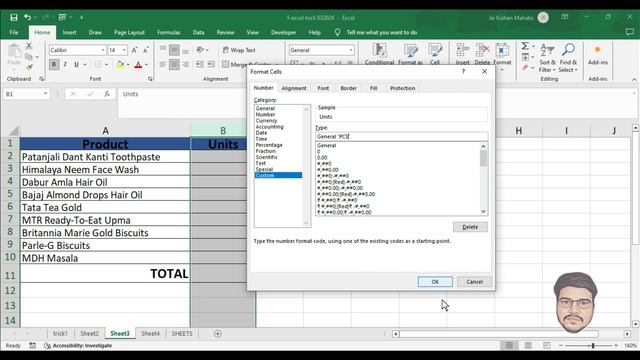This screenshot has height=360, width=640.
Task: Click the Borders icon in Font group
Action: [98, 64]
